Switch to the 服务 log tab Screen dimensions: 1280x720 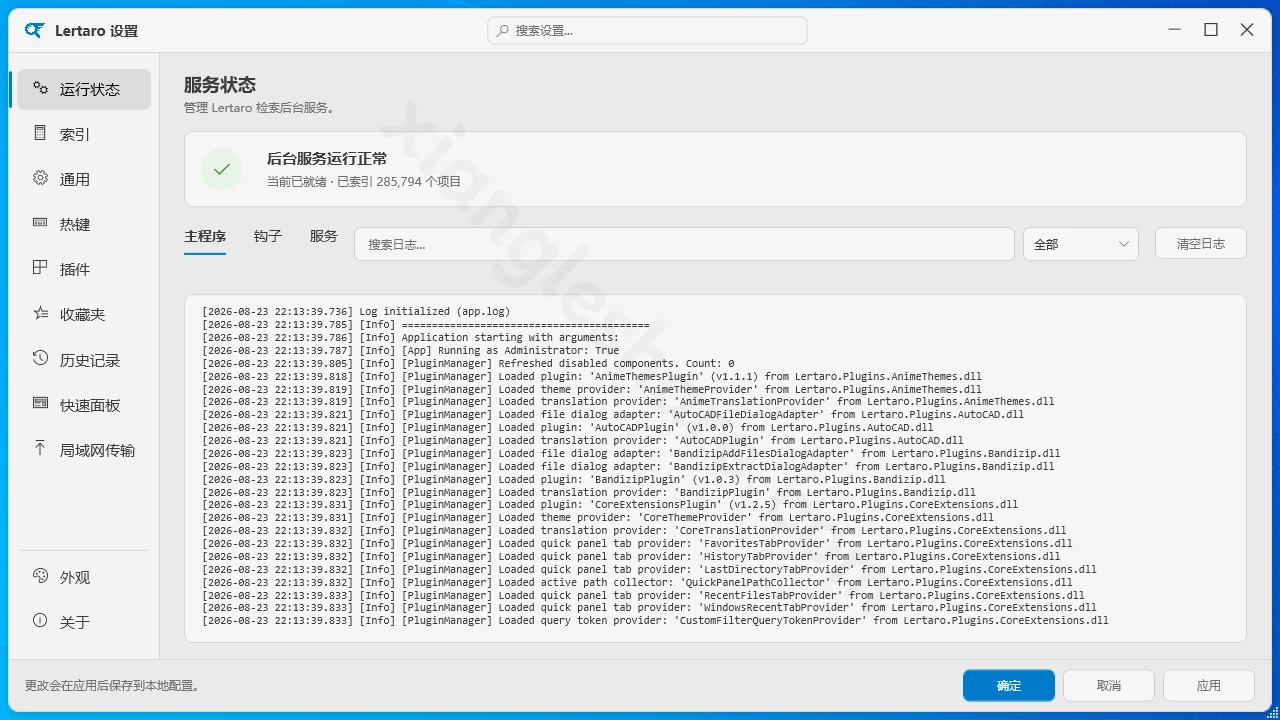pyautogui.click(x=324, y=237)
